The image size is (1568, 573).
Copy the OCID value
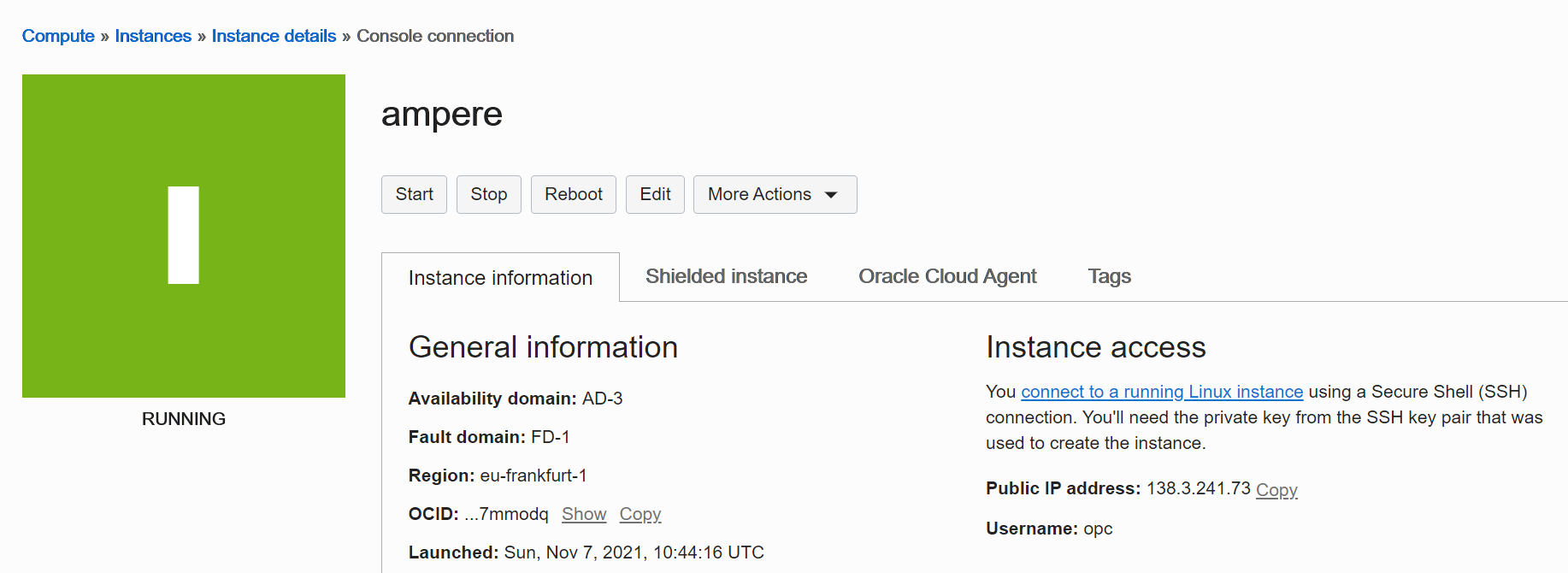pyautogui.click(x=640, y=514)
